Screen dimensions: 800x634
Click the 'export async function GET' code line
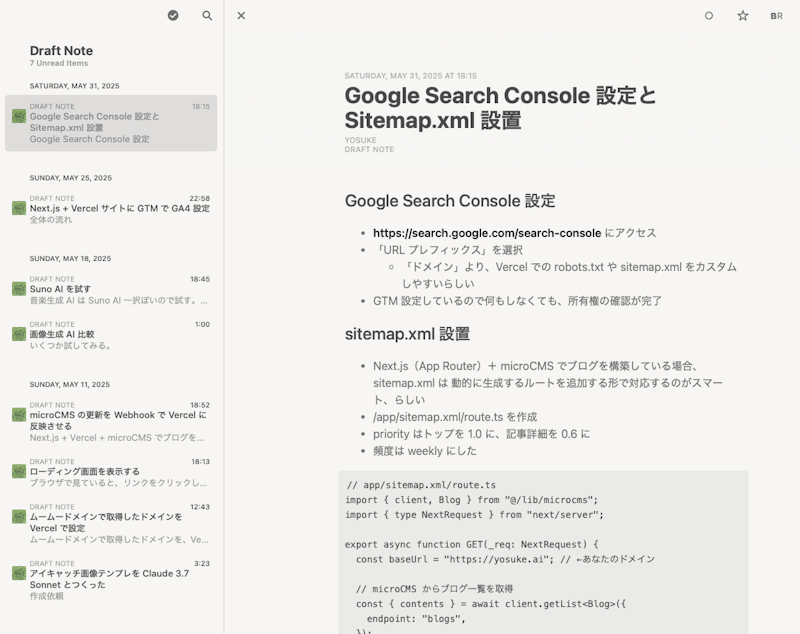pyautogui.click(x=472, y=544)
